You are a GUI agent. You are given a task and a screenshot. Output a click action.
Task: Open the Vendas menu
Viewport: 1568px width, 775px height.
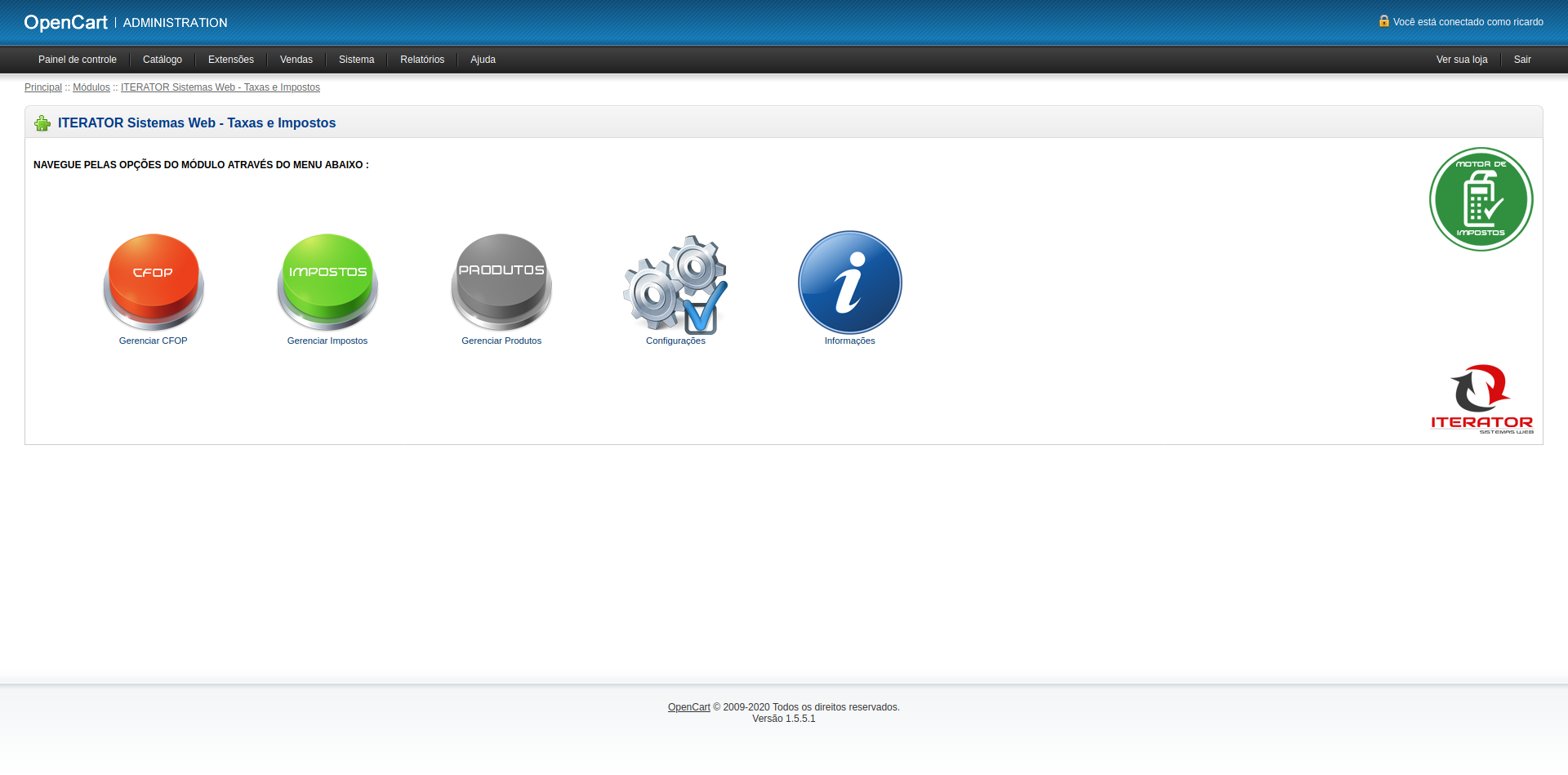click(x=296, y=60)
